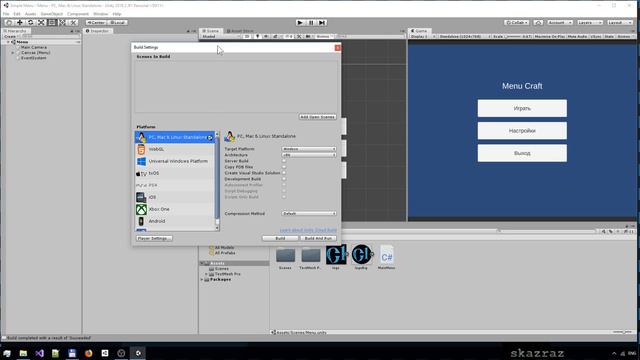Click the Step forward button

point(322,23)
